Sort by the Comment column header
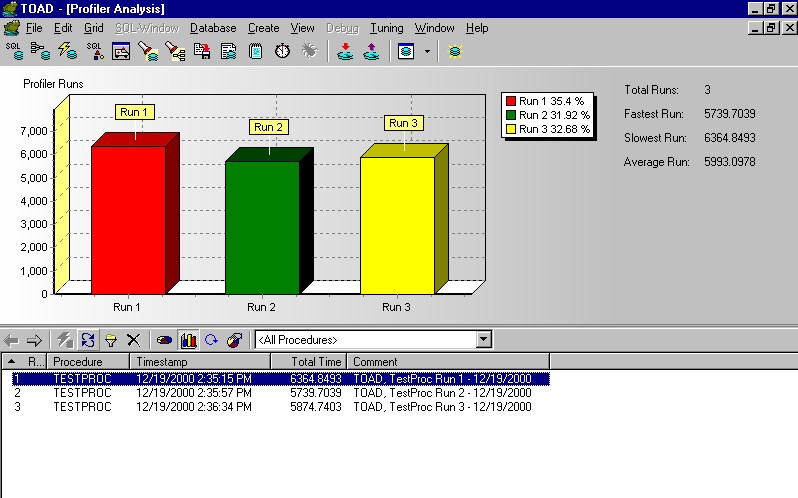 448,362
